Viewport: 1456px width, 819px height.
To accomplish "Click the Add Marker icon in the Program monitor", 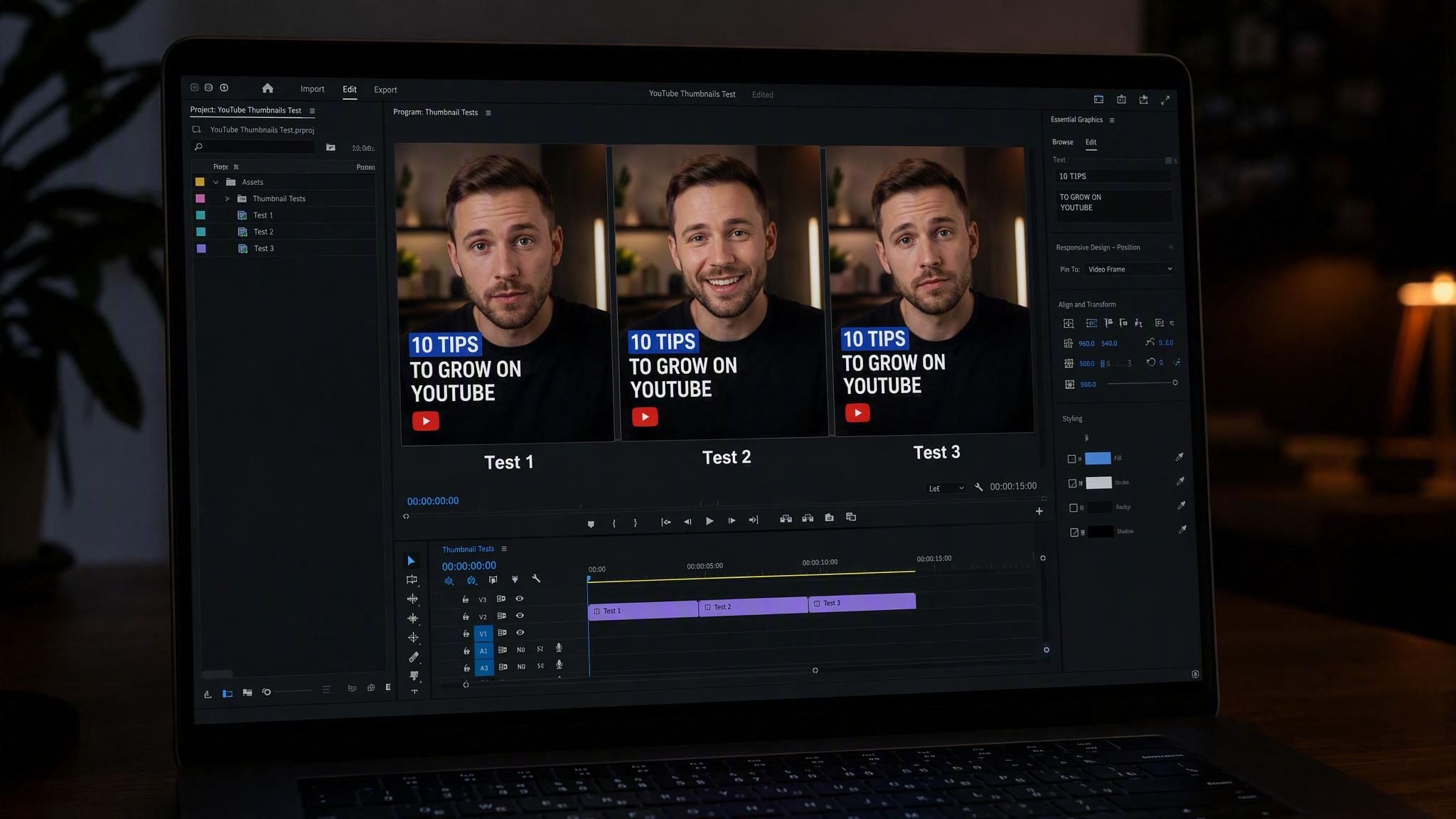I will coord(591,524).
